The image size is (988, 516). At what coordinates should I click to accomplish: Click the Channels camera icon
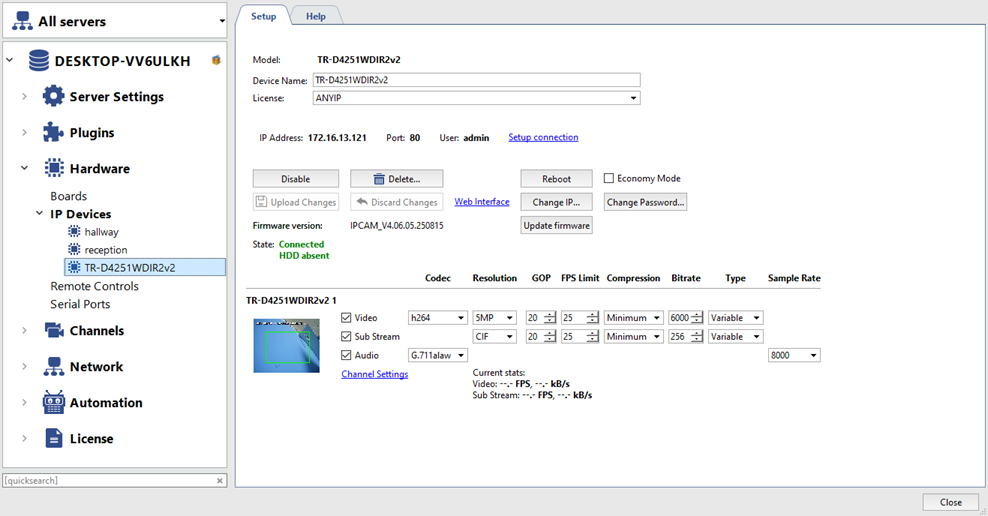coord(53,331)
